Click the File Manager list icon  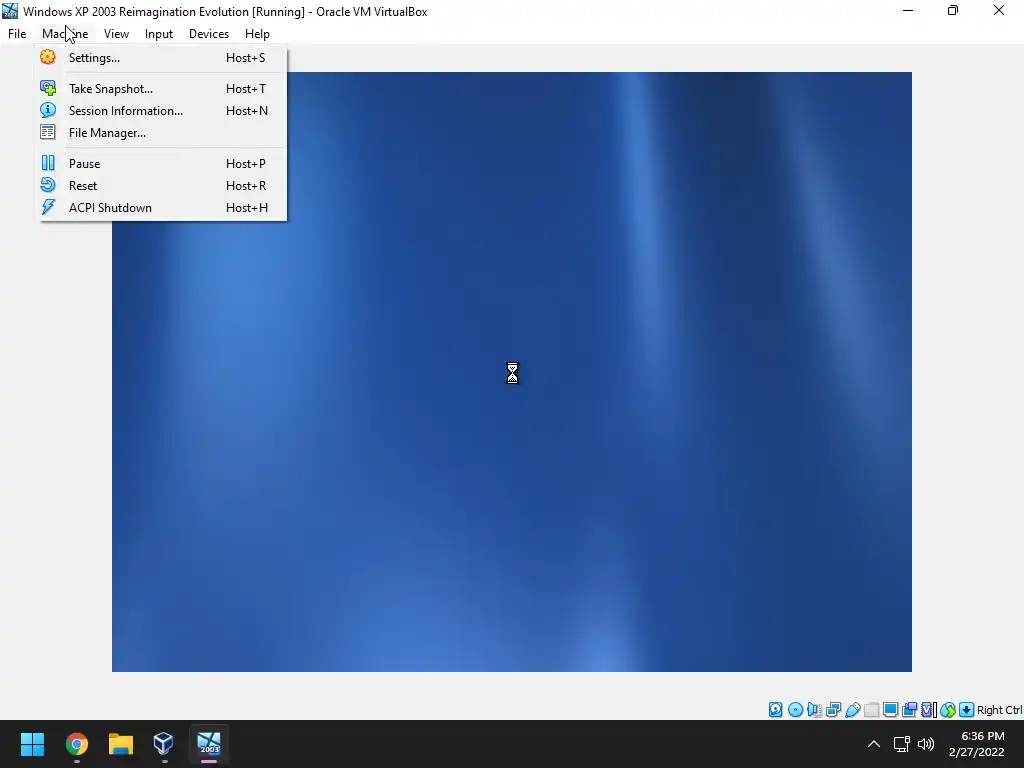48,133
